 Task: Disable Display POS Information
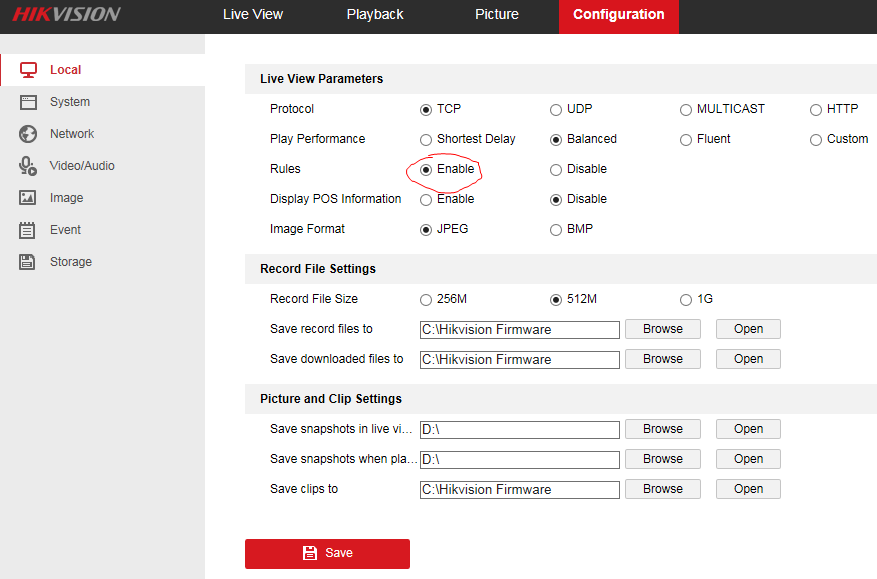(555, 200)
